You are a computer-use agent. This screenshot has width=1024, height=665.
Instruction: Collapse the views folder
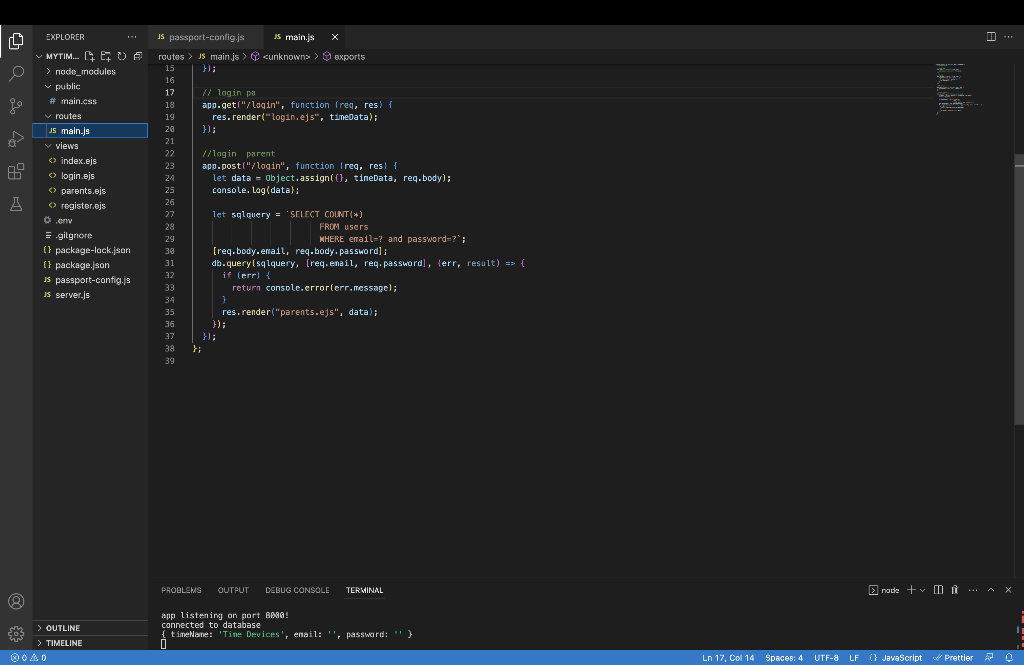pos(67,146)
